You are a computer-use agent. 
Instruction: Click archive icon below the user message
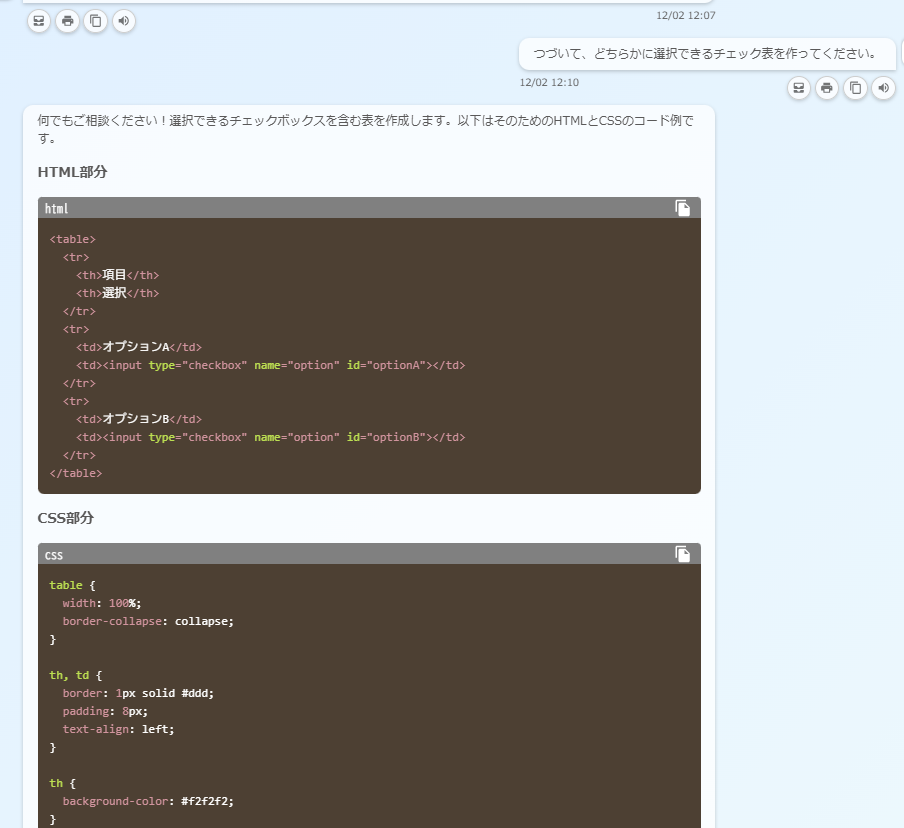coord(799,88)
